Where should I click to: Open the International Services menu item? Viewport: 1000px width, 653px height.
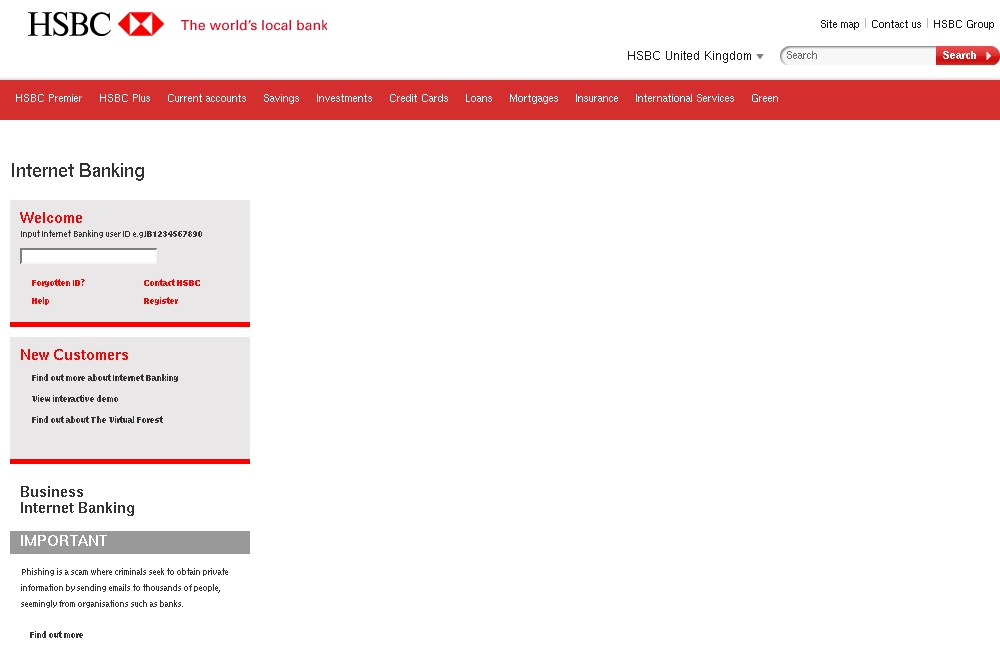coord(684,98)
